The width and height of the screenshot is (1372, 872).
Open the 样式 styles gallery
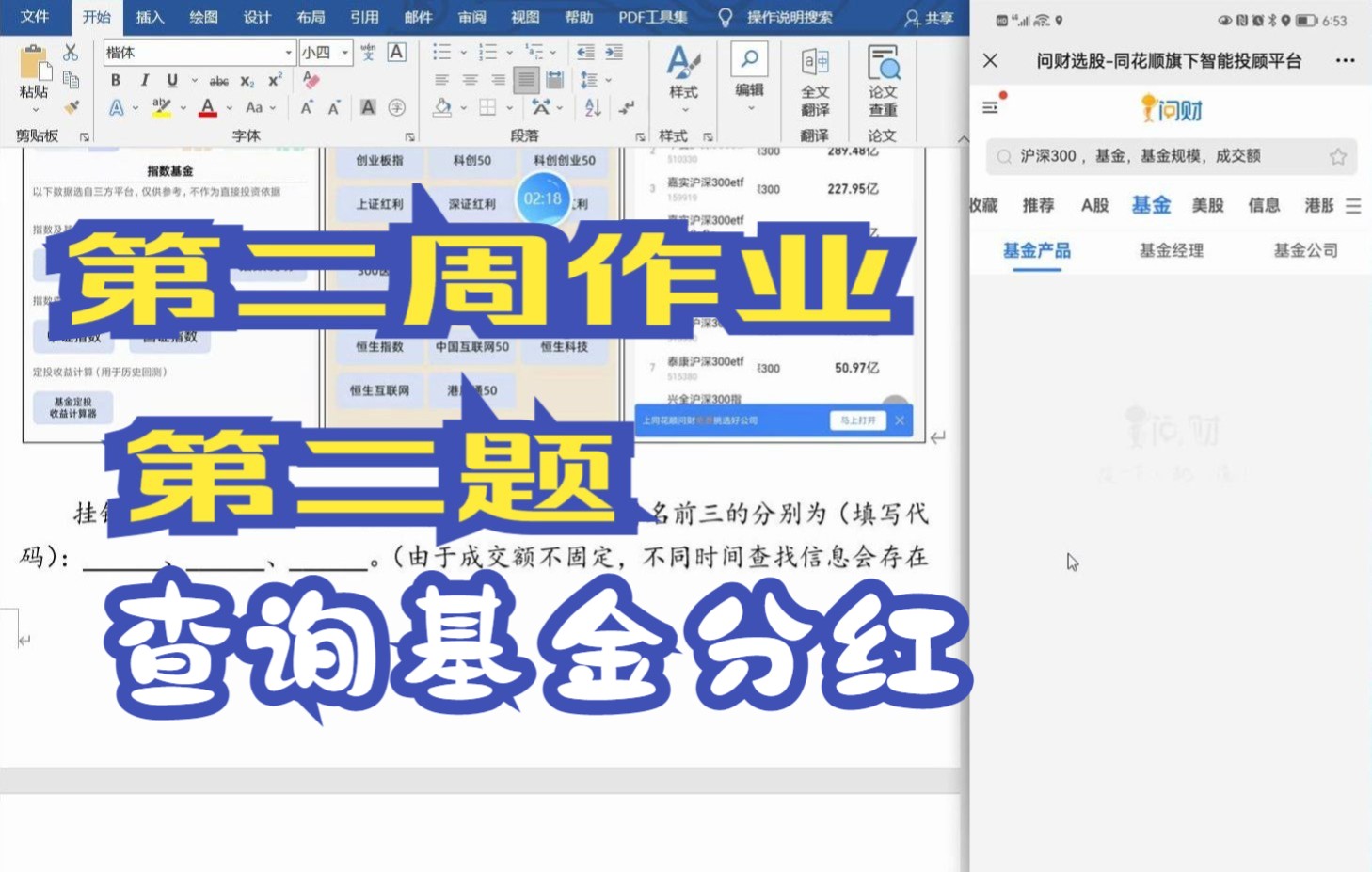pos(684,81)
